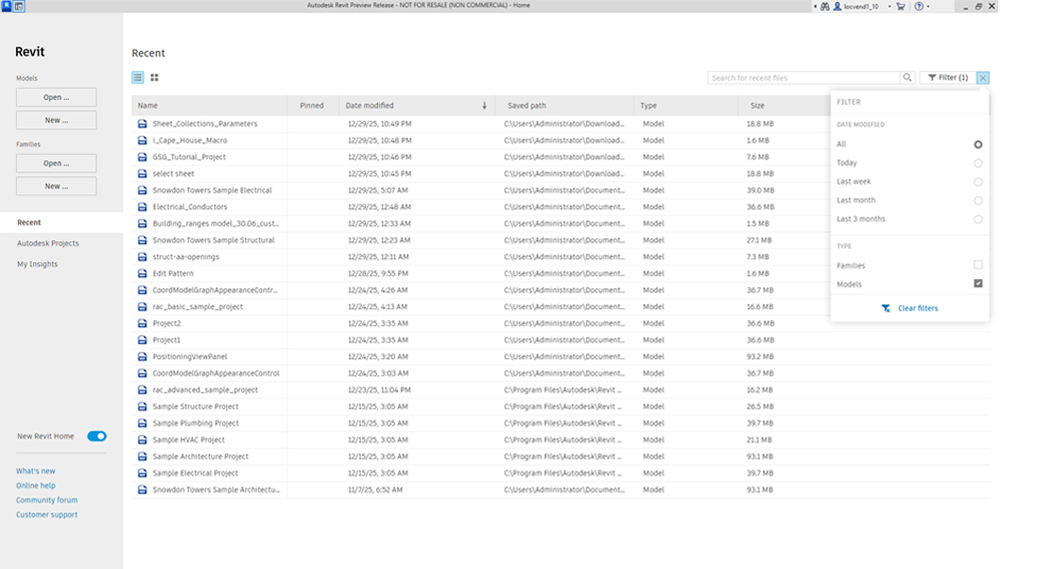Viewport: 1058px width, 569px height.
Task: Click the signed-in user avatar icon
Action: (837, 6)
